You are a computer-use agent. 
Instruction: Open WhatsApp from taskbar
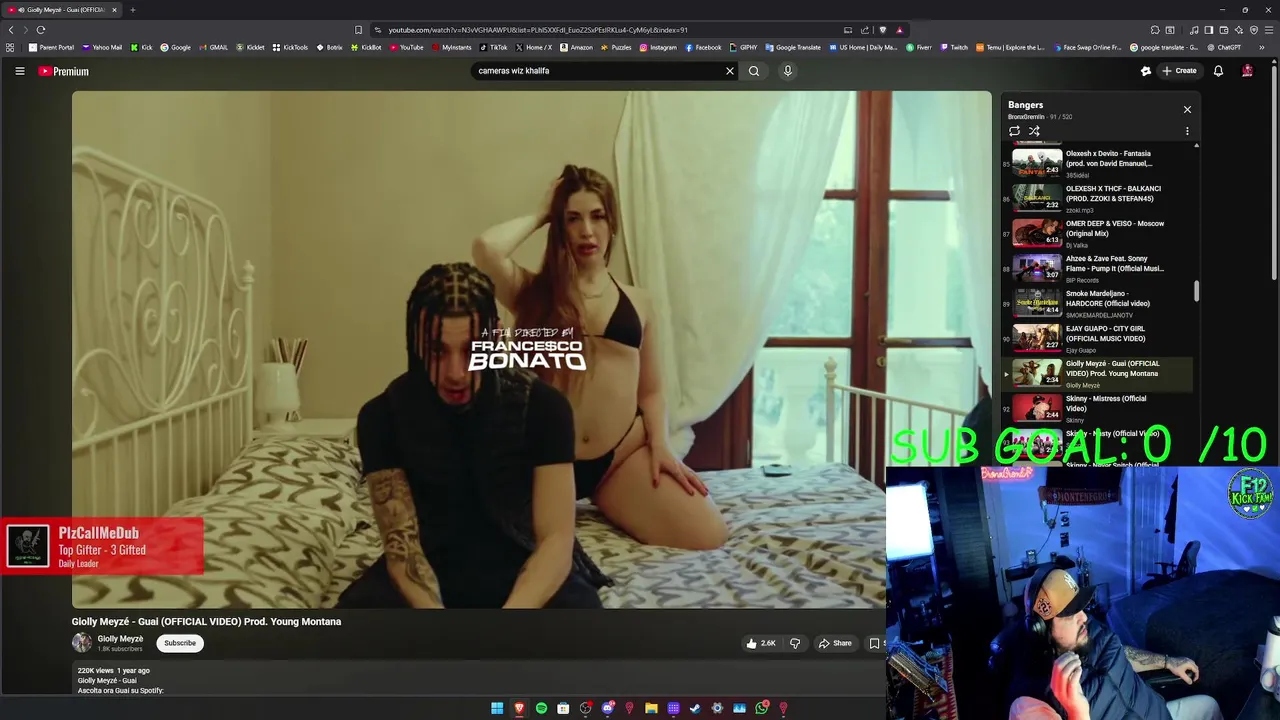pyautogui.click(x=762, y=708)
